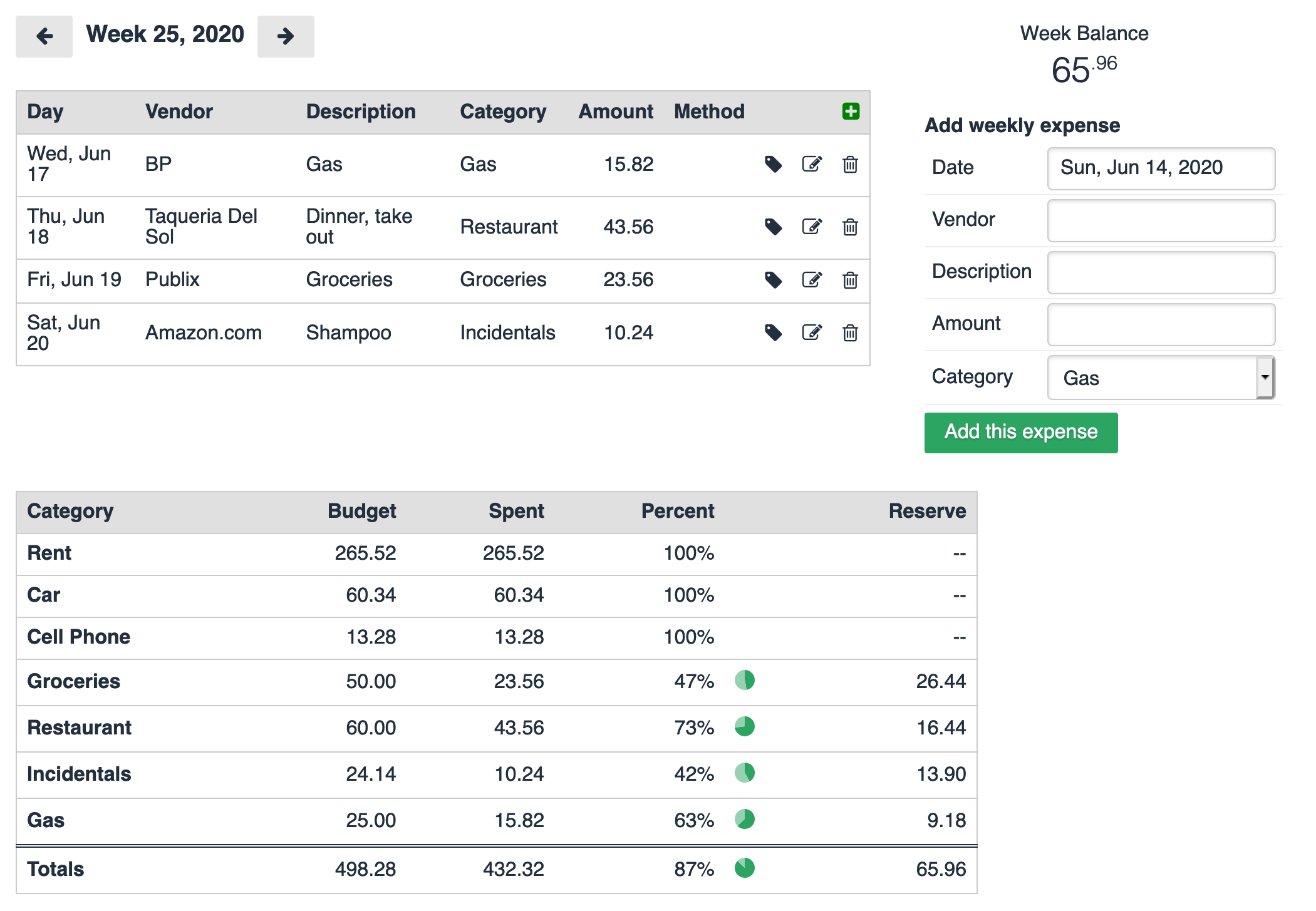Delete the Publix groceries expense

click(850, 280)
